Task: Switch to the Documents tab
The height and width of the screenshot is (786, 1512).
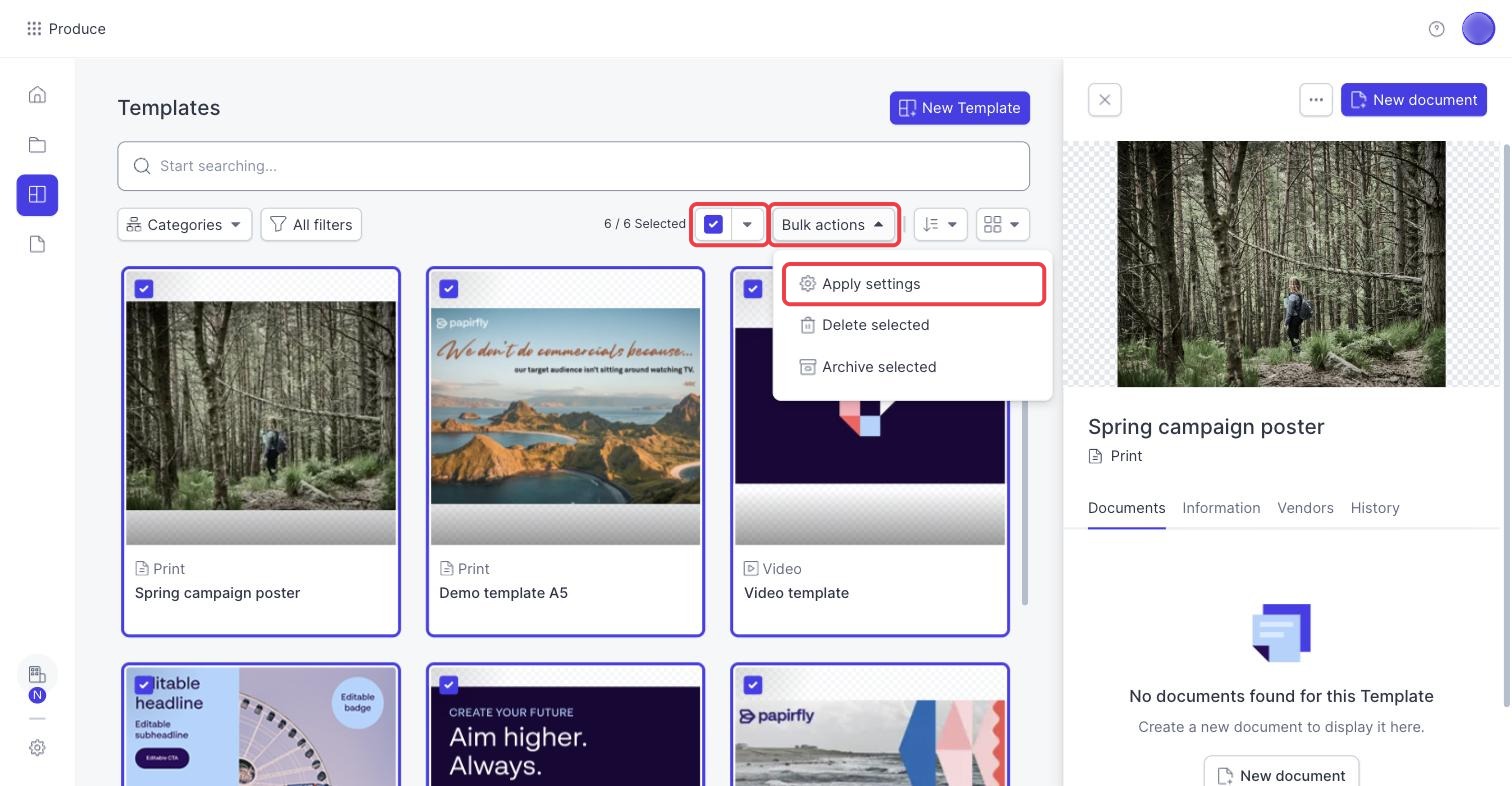Action: pos(1126,508)
